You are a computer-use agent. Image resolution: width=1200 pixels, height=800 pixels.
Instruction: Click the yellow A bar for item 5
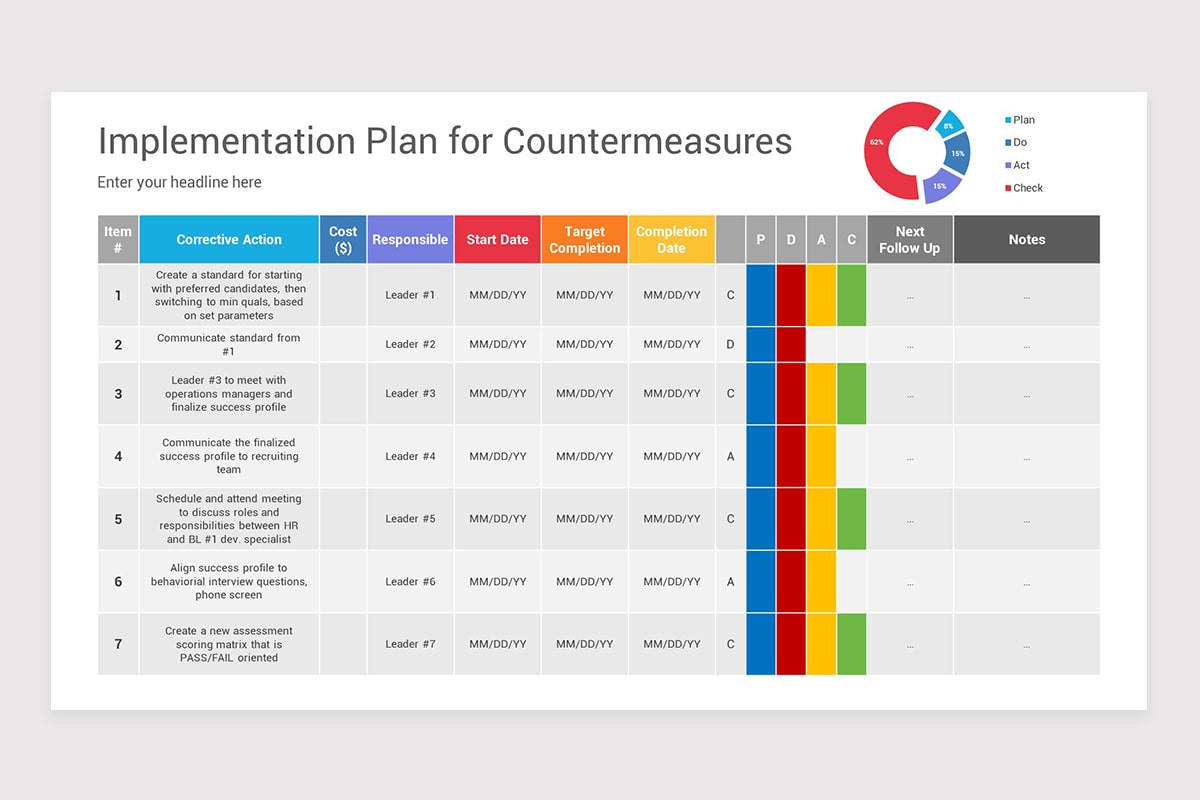tap(821, 519)
